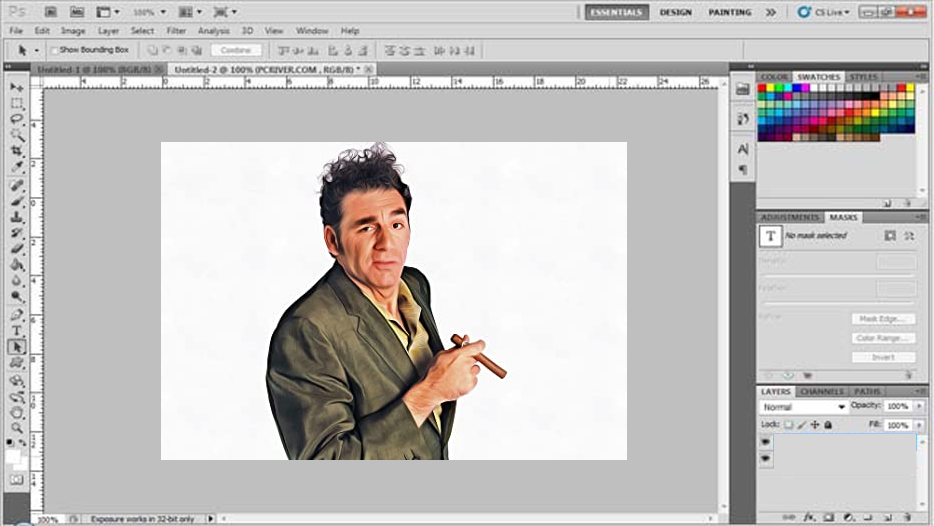Switch to the Adjustments tab
The width and height of the screenshot is (934, 526).
click(790, 217)
